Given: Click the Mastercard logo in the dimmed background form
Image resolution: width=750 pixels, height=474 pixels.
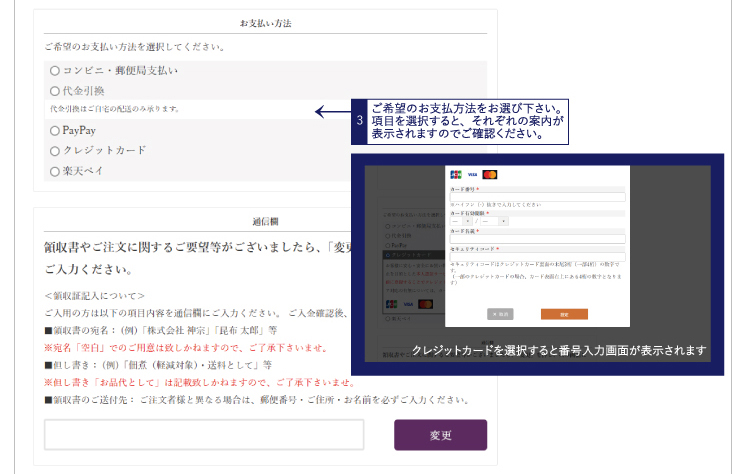Looking at the screenshot, I should coord(425,303).
